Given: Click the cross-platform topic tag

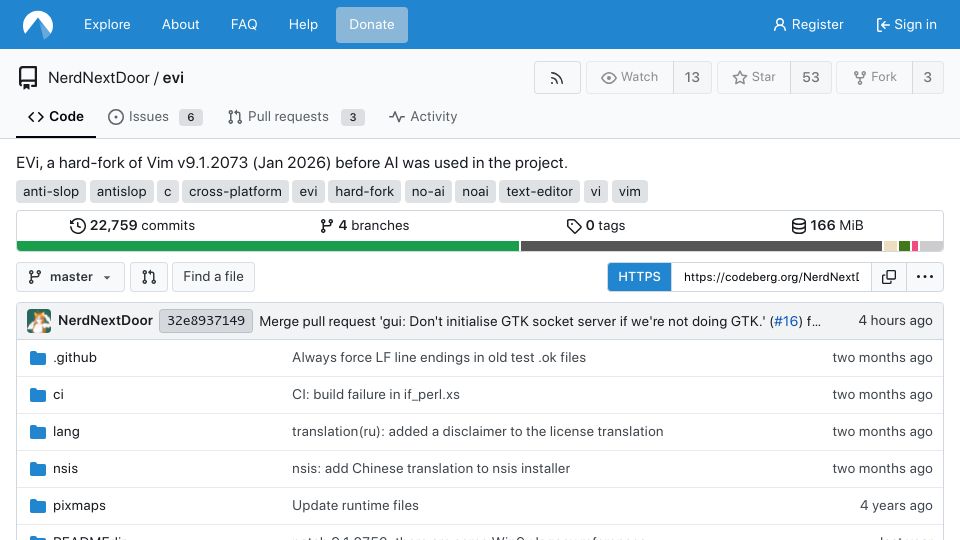Looking at the screenshot, I should click(x=235, y=192).
